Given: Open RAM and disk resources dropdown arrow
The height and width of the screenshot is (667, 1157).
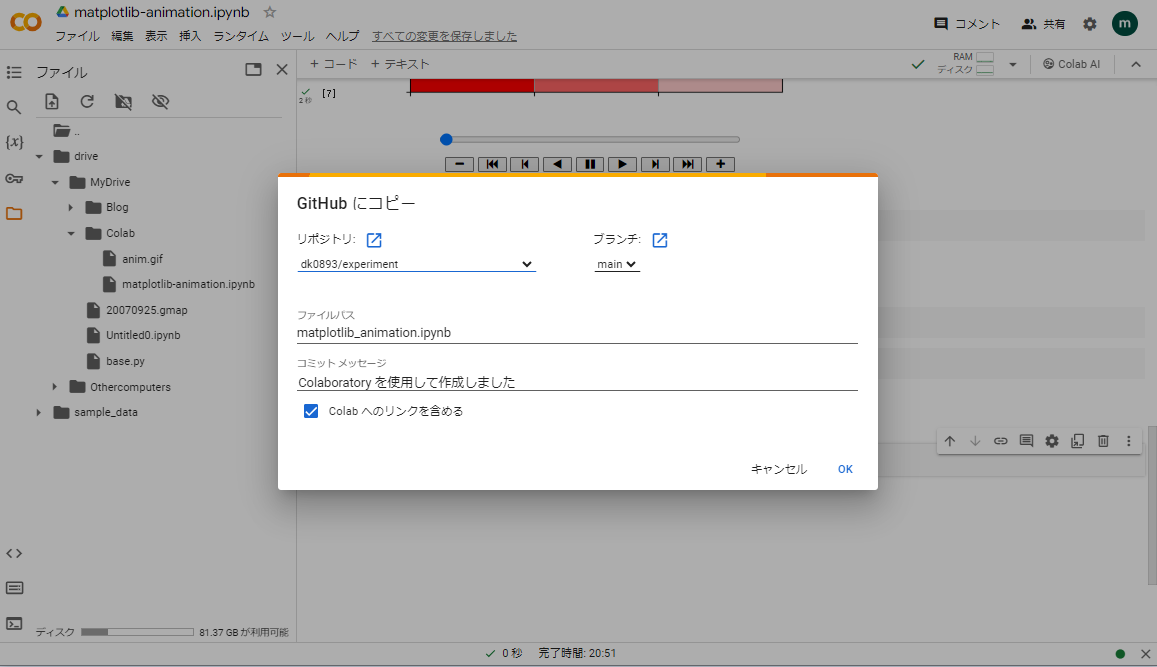Looking at the screenshot, I should 1012,64.
